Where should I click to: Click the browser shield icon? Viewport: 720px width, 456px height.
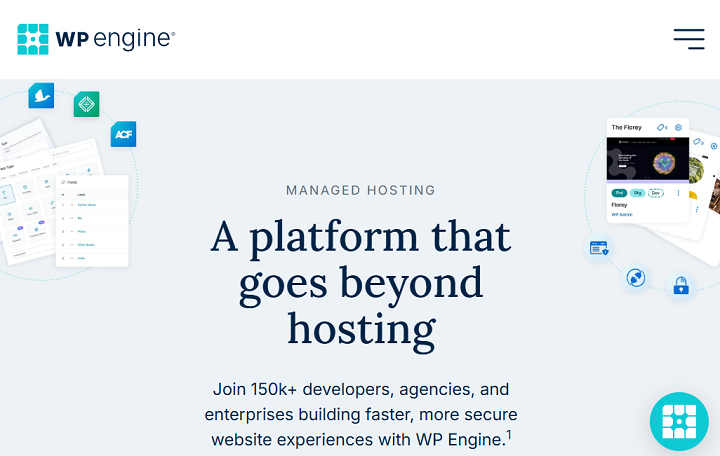(599, 248)
